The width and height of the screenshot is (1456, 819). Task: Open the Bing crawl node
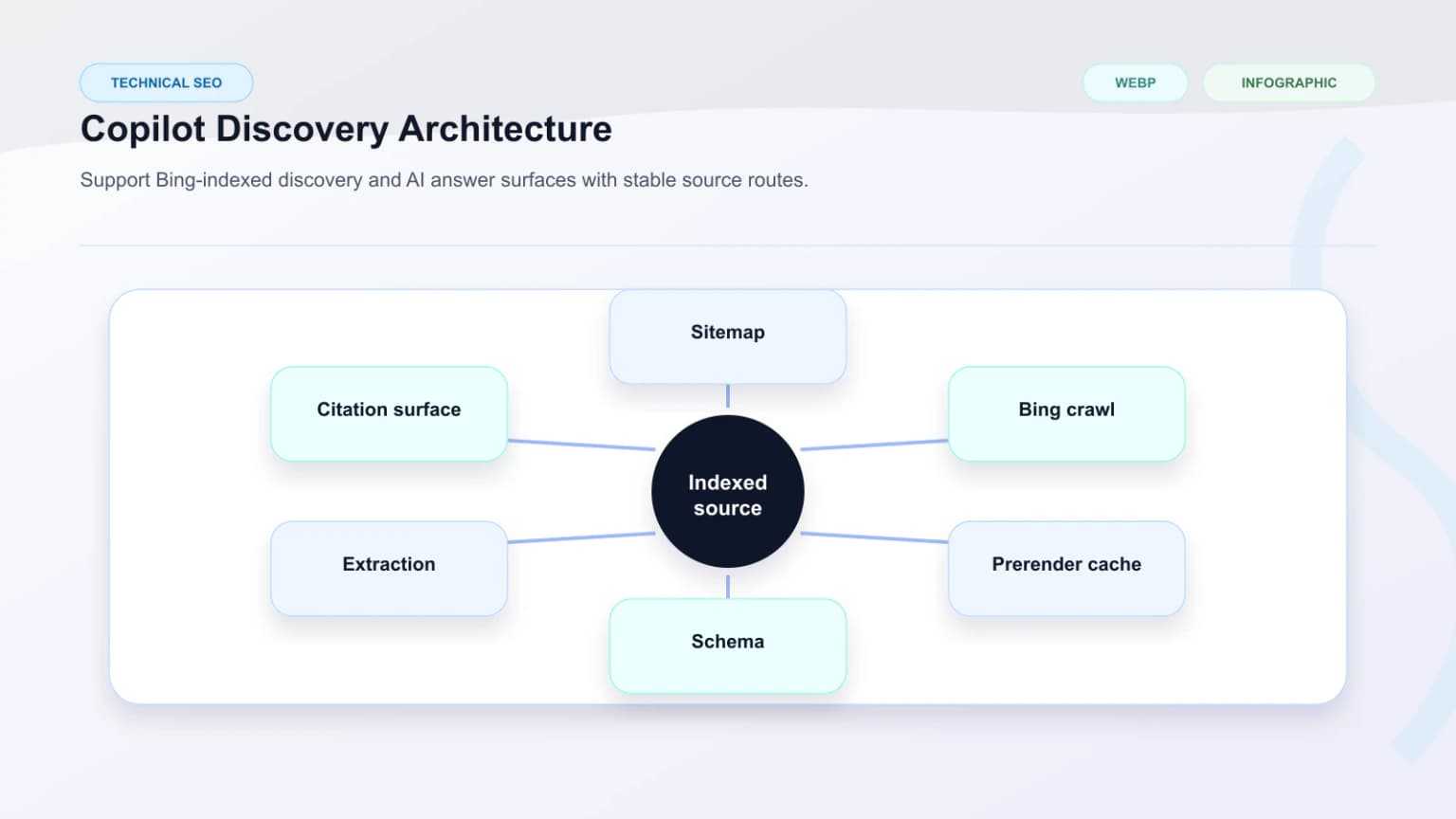[1066, 414]
